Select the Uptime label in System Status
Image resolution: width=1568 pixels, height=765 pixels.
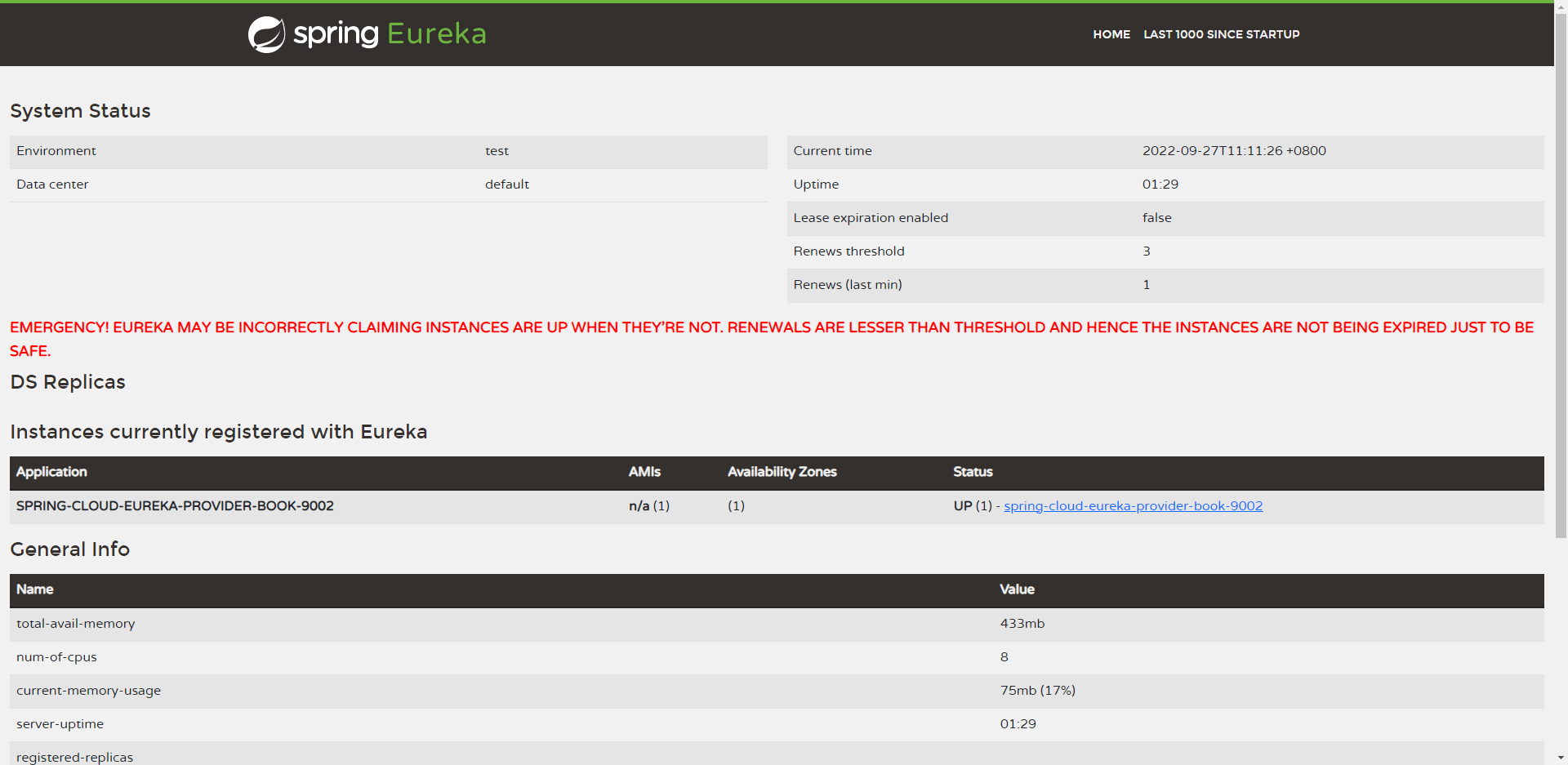816,185
